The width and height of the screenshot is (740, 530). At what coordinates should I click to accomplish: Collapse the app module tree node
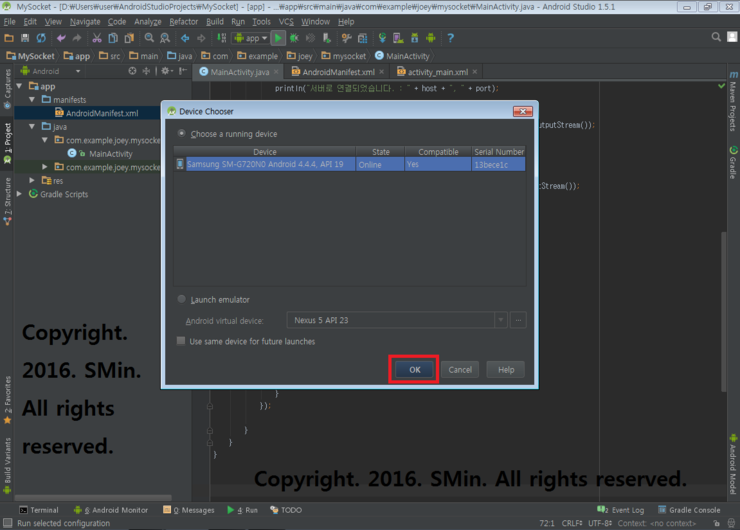(19, 86)
